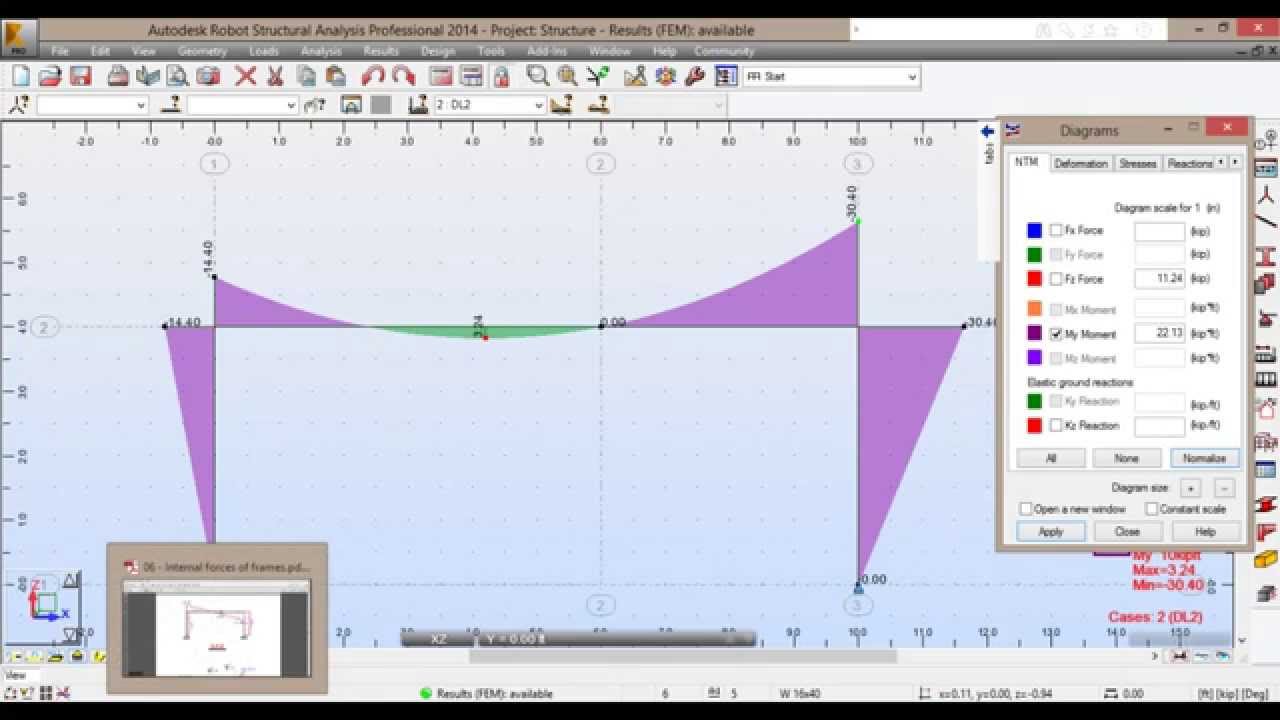This screenshot has width=1280, height=720.
Task: Click the red Fz Force color swatch
Action: tap(1034, 279)
